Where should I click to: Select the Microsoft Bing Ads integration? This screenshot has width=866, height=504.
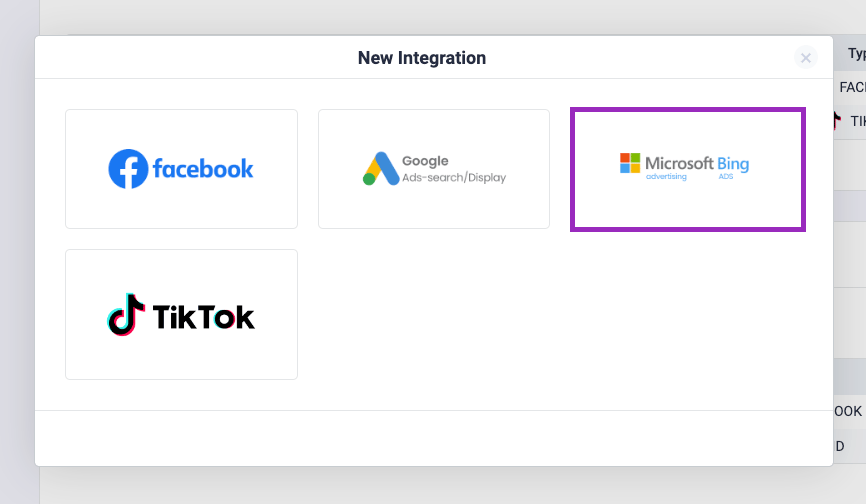click(x=688, y=169)
